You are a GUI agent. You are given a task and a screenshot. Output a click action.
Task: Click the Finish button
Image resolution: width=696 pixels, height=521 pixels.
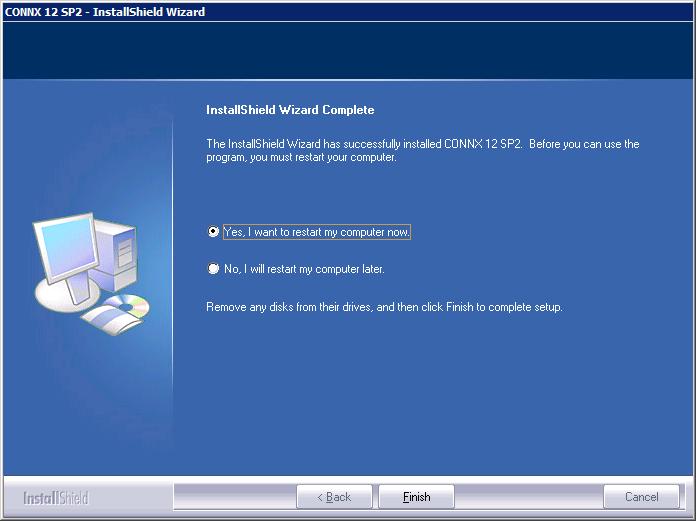tap(416, 497)
